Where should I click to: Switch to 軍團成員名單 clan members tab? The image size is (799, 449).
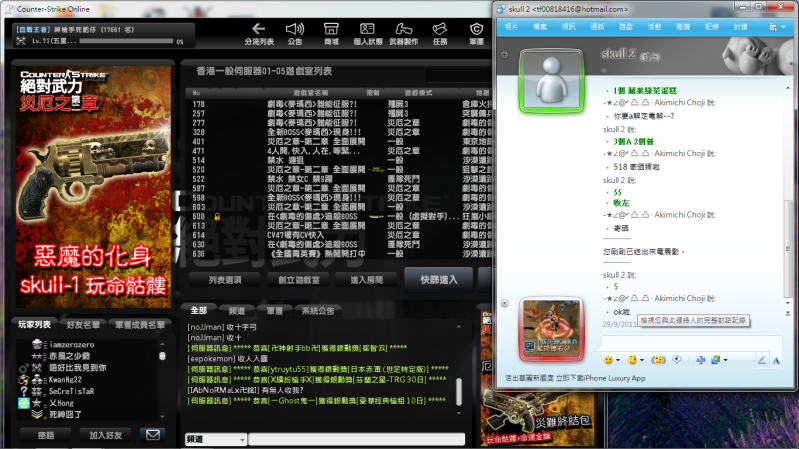[x=139, y=325]
